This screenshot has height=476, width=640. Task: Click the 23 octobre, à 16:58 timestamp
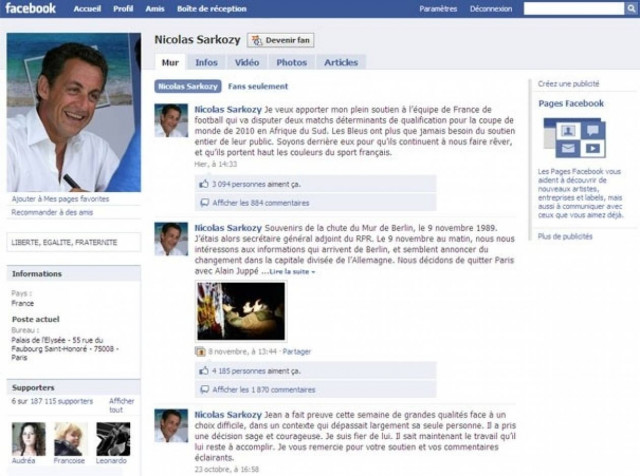pyautogui.click(x=227, y=469)
